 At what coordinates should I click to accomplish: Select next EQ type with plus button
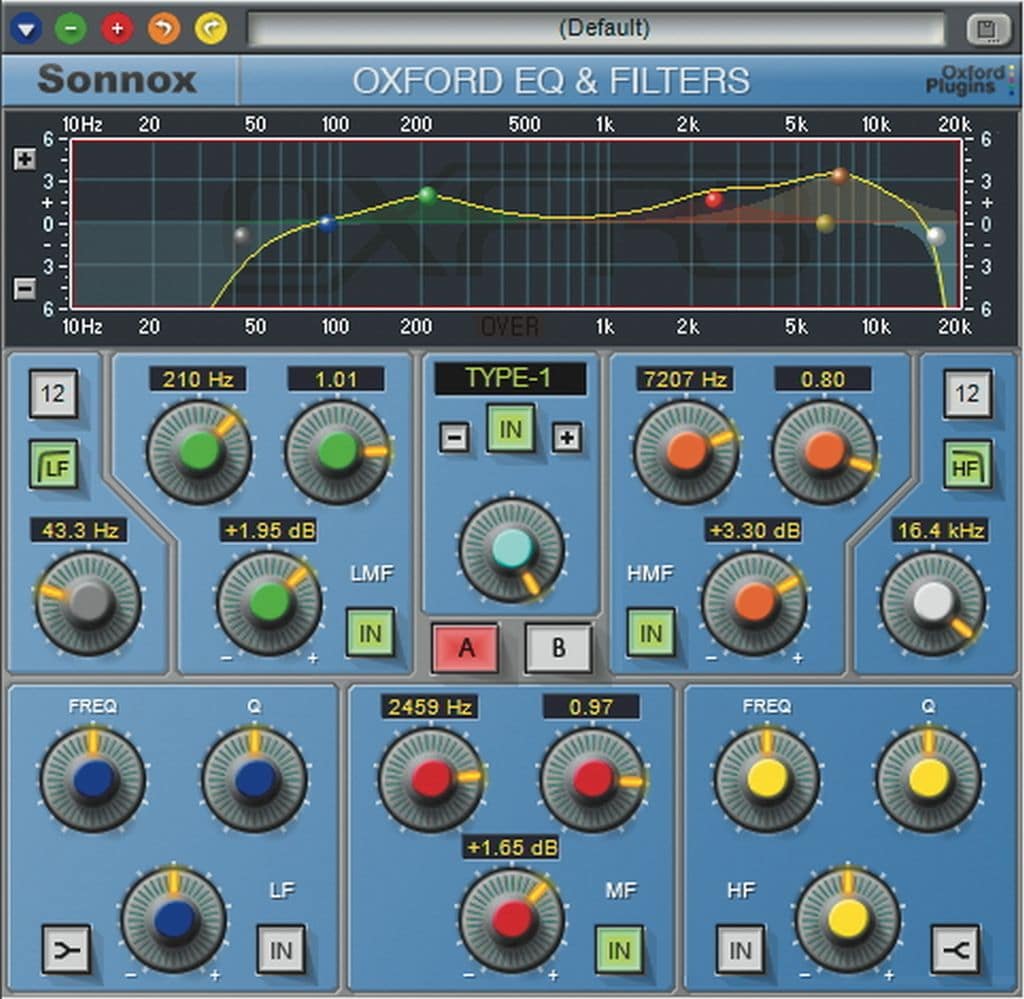click(567, 437)
